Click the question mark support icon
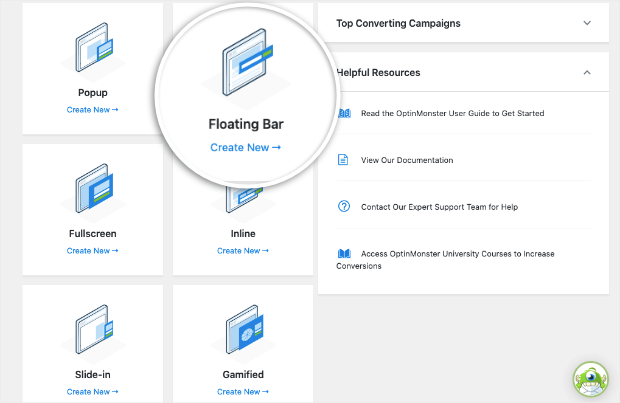The height and width of the screenshot is (403, 620). click(344, 206)
